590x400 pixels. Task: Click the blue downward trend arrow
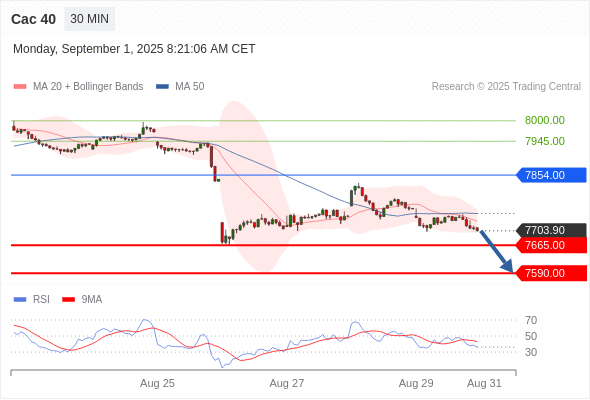496,251
